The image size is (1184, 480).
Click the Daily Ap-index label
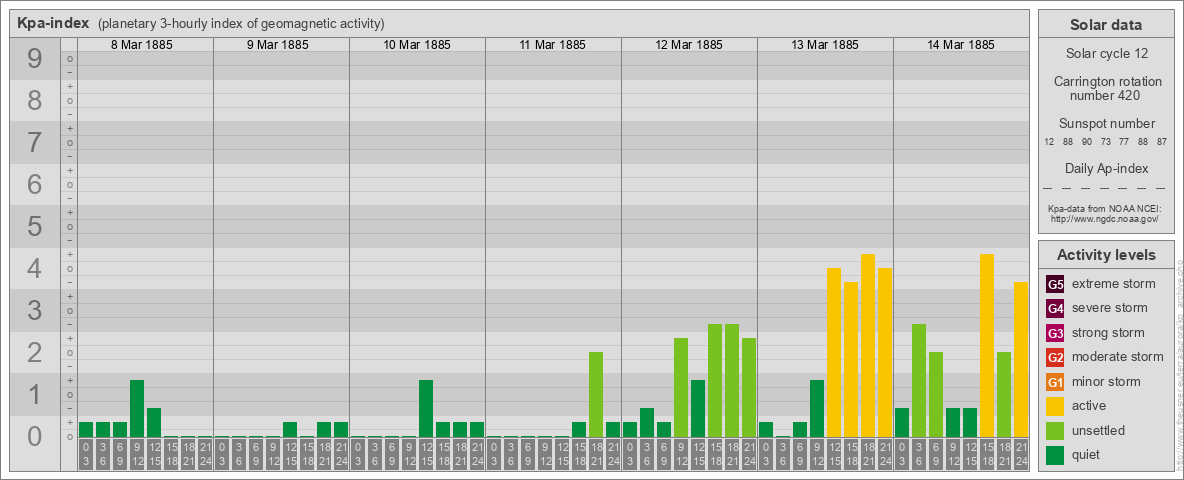(x=1106, y=168)
